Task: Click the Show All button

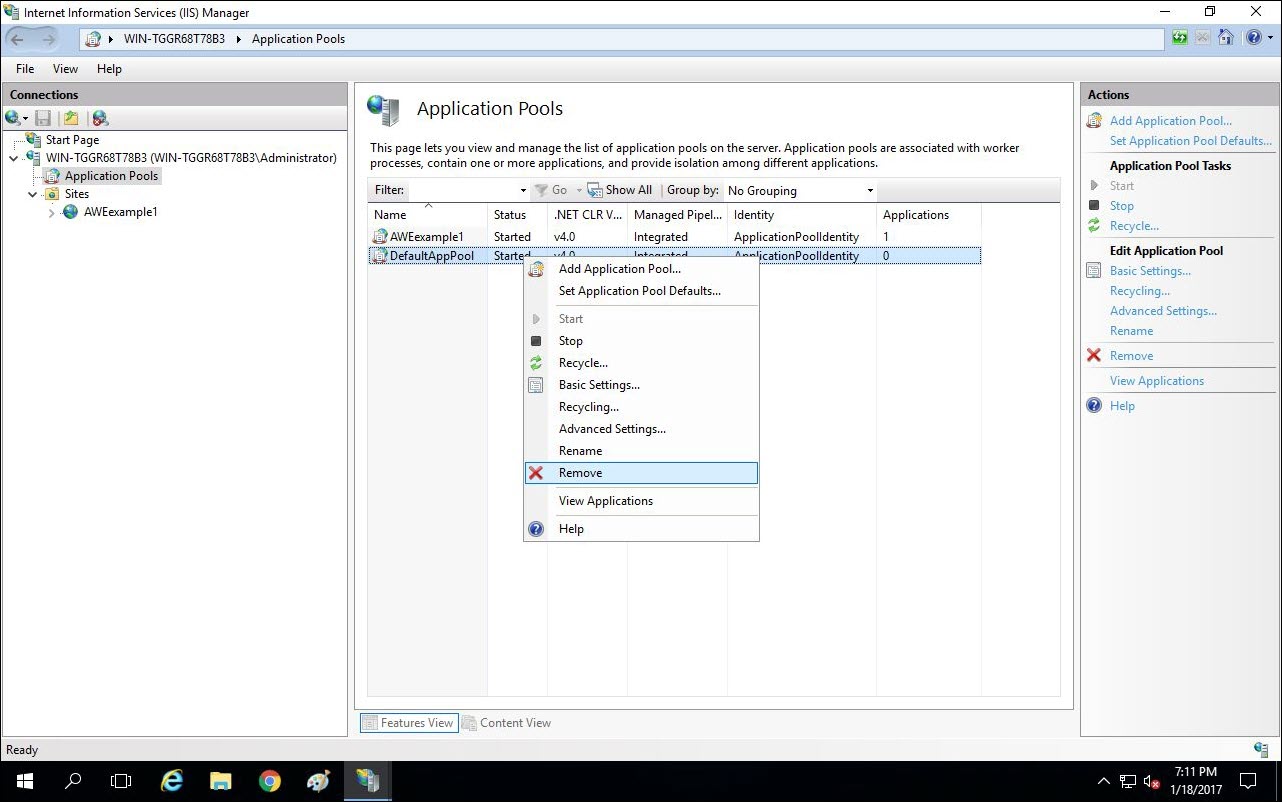Action: tap(620, 190)
